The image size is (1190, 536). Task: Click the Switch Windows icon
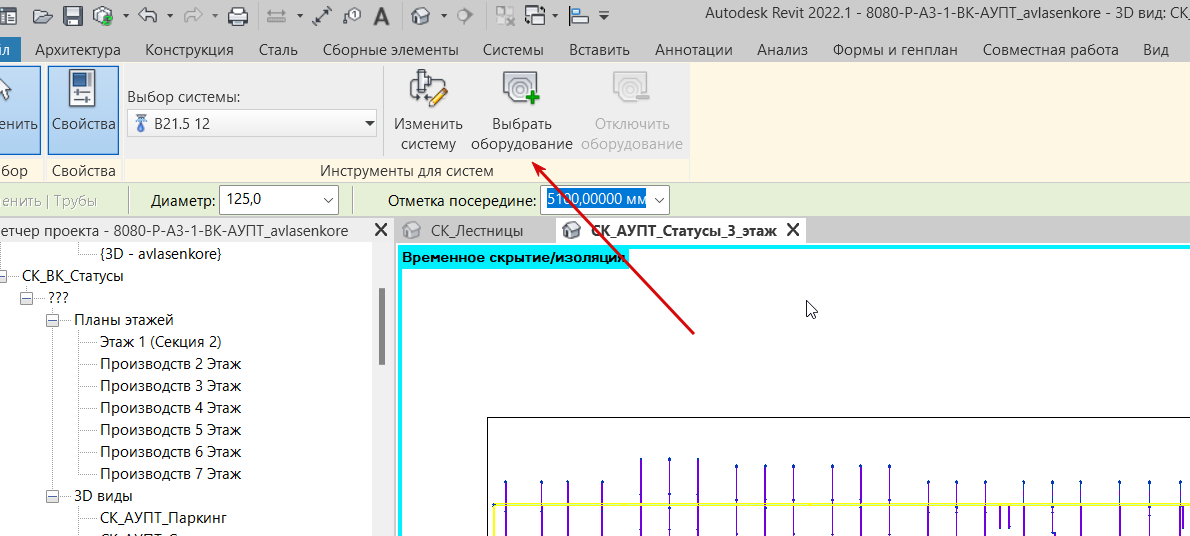click(x=536, y=14)
